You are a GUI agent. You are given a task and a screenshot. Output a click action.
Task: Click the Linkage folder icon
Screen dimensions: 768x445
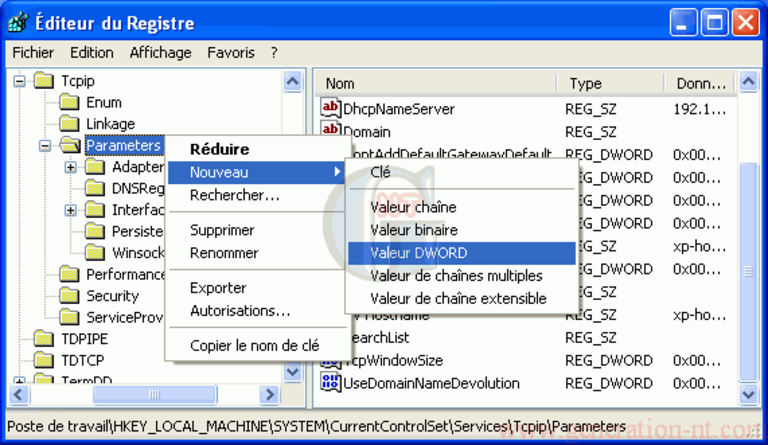tap(69, 124)
